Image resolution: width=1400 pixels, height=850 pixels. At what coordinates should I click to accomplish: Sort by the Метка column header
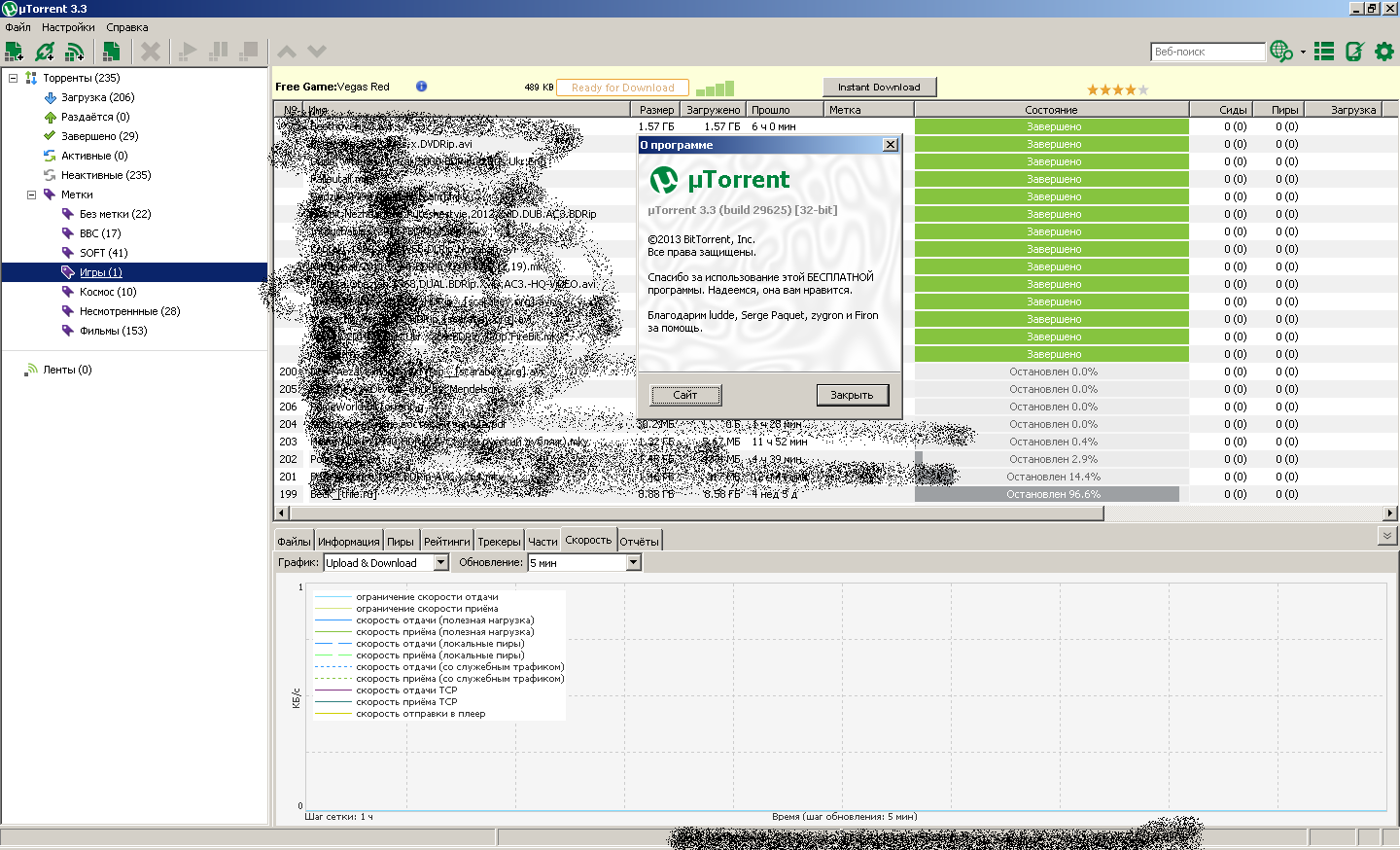point(868,110)
